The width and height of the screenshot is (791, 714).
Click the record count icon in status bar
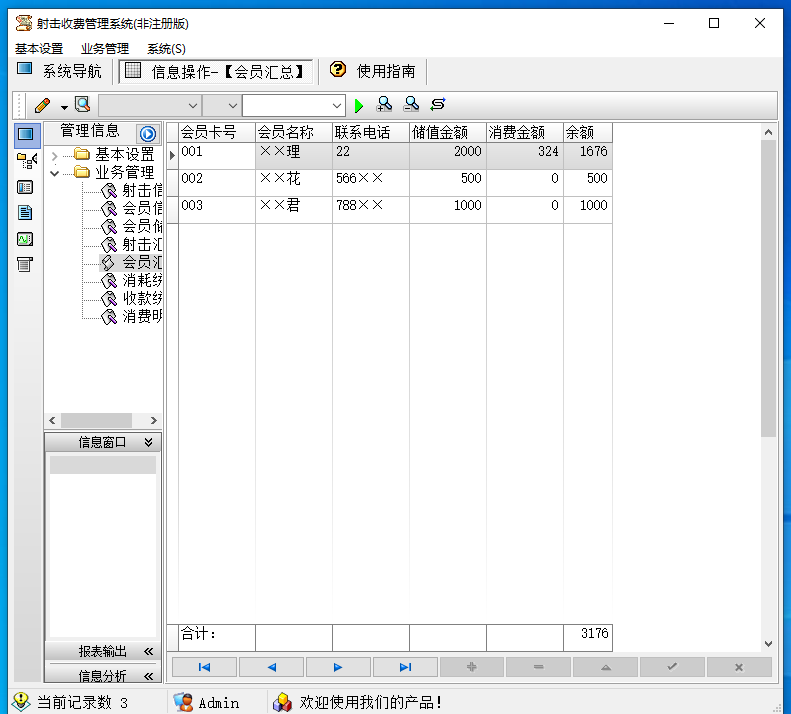21,701
